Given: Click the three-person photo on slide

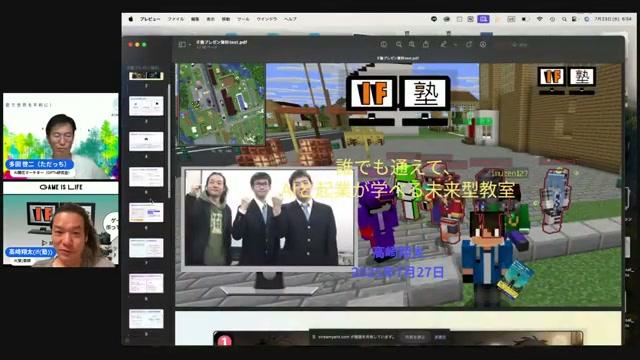Looking at the screenshot, I should (x=270, y=218).
